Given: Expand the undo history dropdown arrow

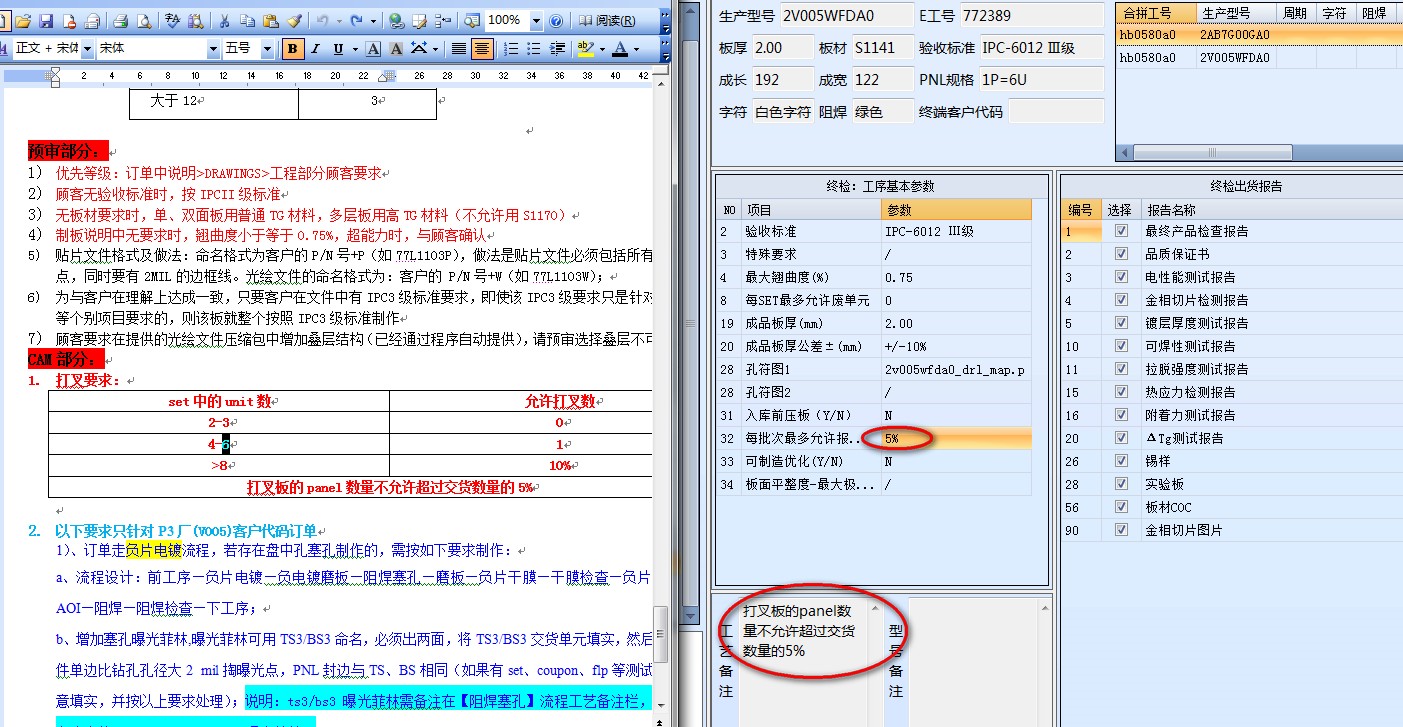Looking at the screenshot, I should pos(339,20).
